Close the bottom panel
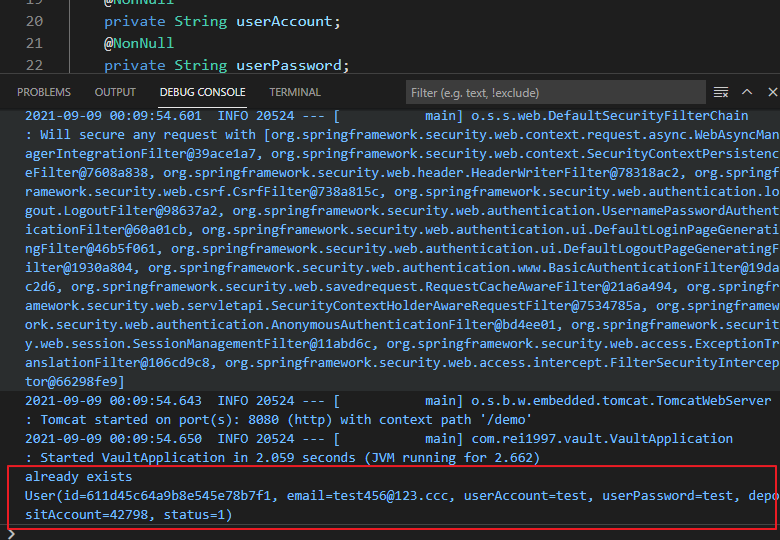This screenshot has height=540, width=780. [773, 92]
